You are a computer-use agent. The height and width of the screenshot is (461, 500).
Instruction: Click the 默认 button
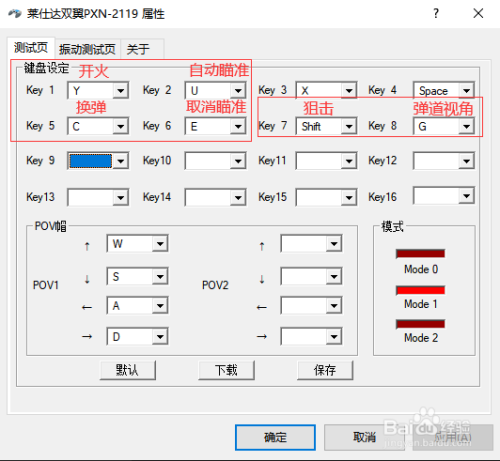(x=128, y=370)
